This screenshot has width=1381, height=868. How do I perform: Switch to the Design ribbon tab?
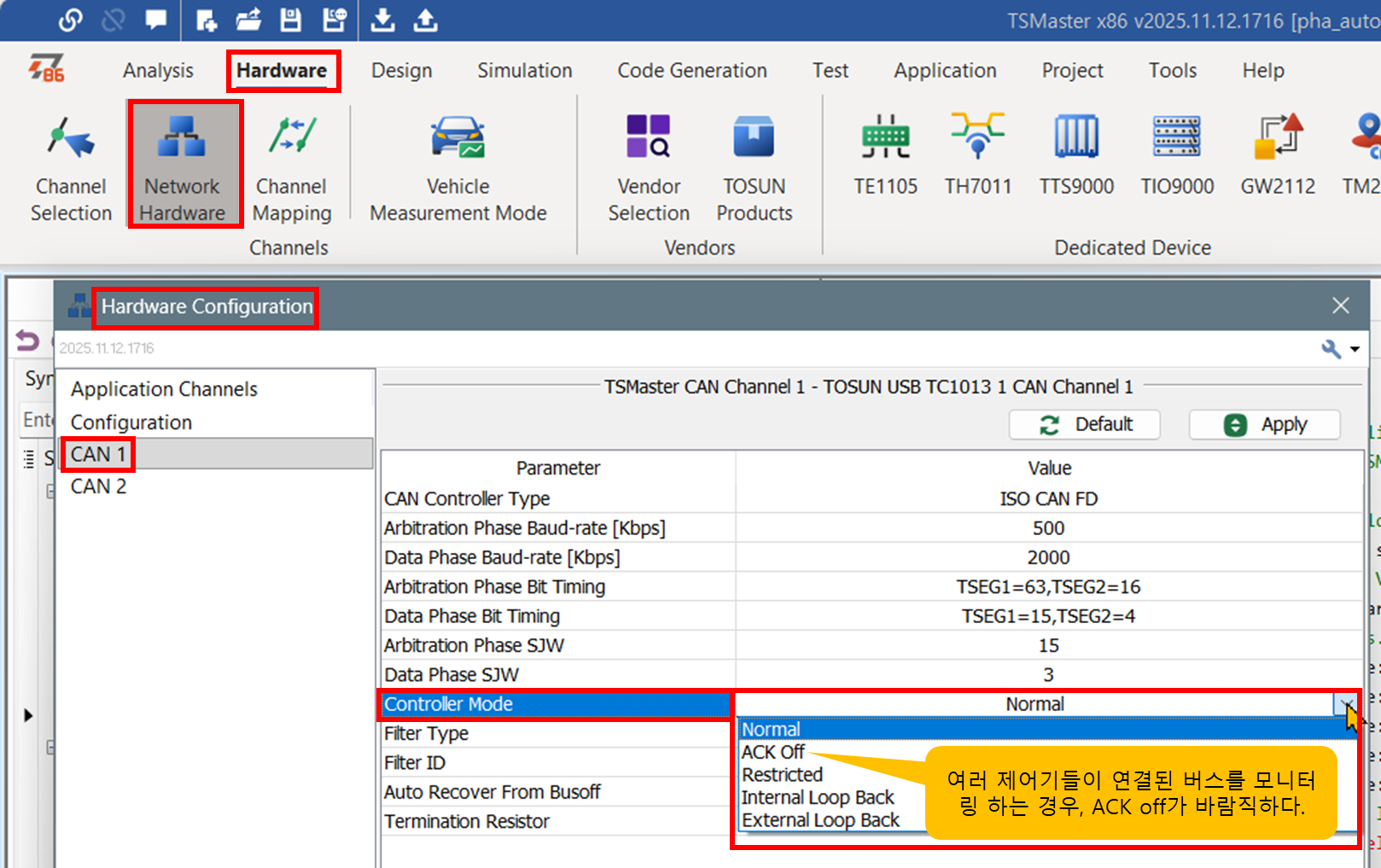point(401,70)
